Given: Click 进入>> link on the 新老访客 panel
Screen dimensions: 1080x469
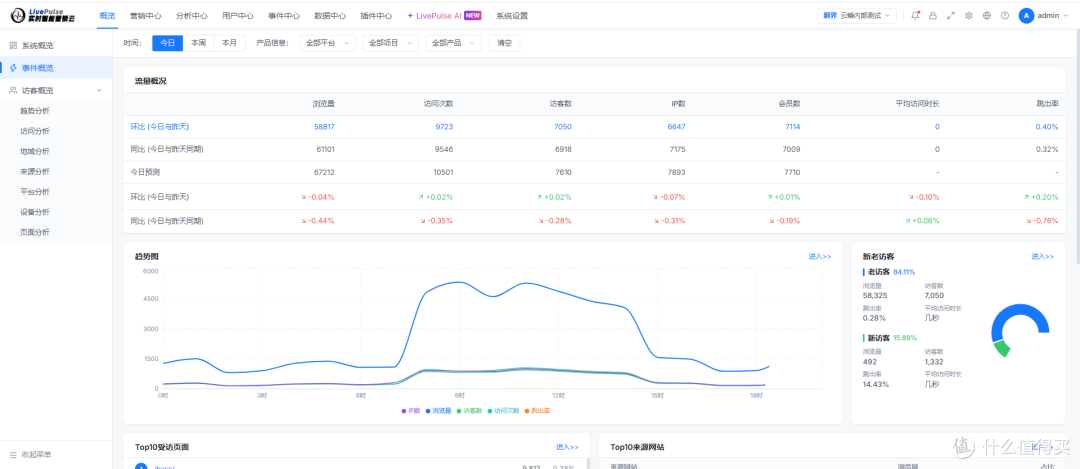Looking at the screenshot, I should coord(1042,256).
